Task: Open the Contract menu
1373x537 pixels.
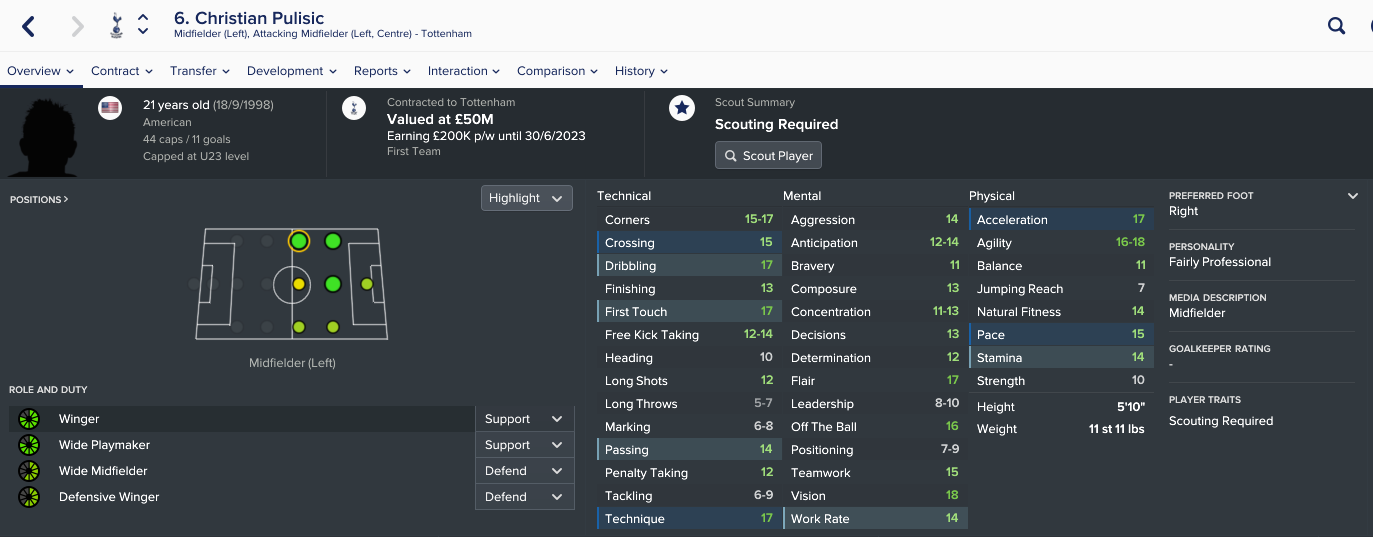Action: [x=122, y=71]
